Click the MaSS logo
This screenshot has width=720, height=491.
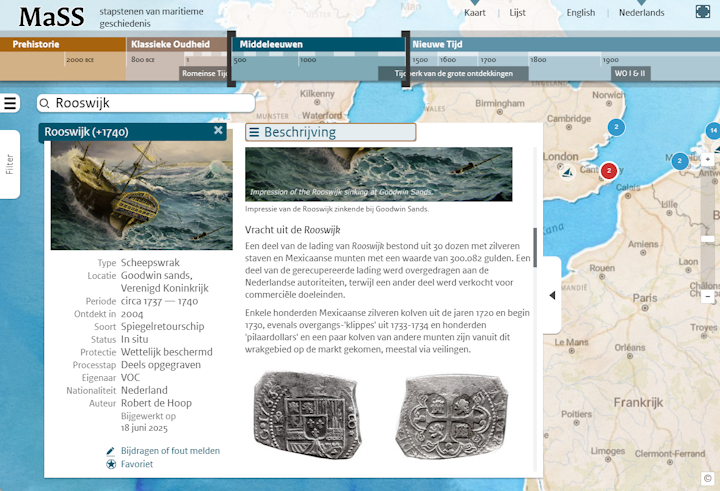[51, 16]
